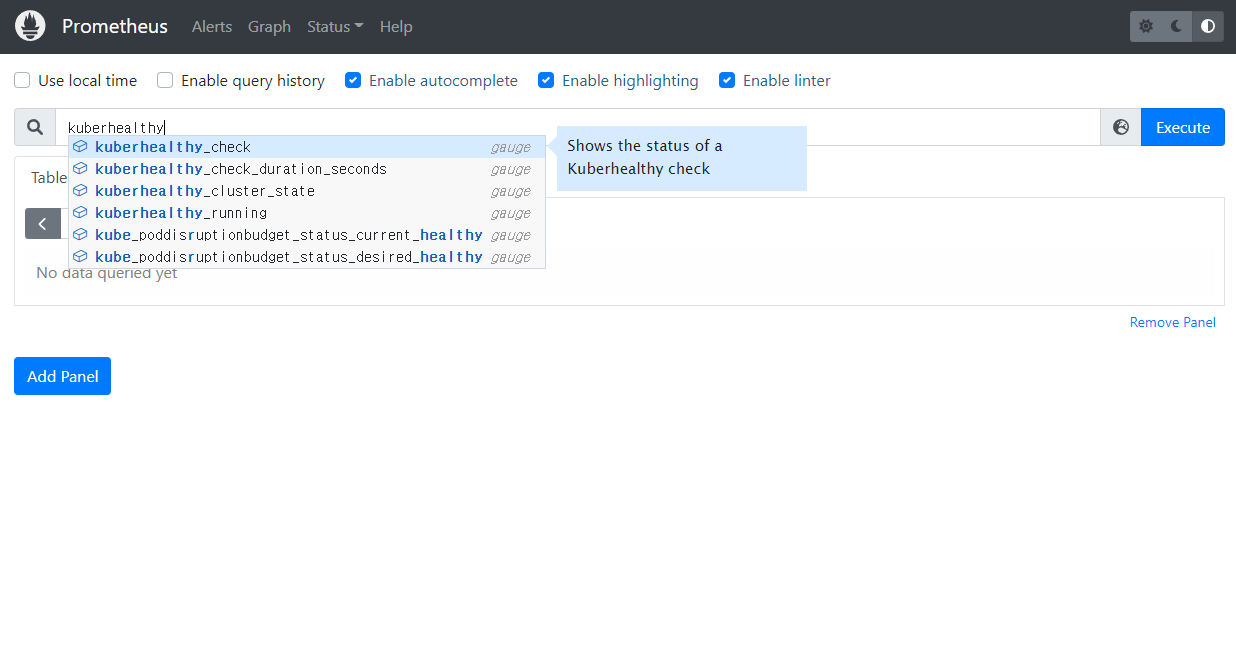This screenshot has width=1236, height=662.
Task: Click the cube icon beside kuberhealthy_check
Action: [x=80, y=147]
